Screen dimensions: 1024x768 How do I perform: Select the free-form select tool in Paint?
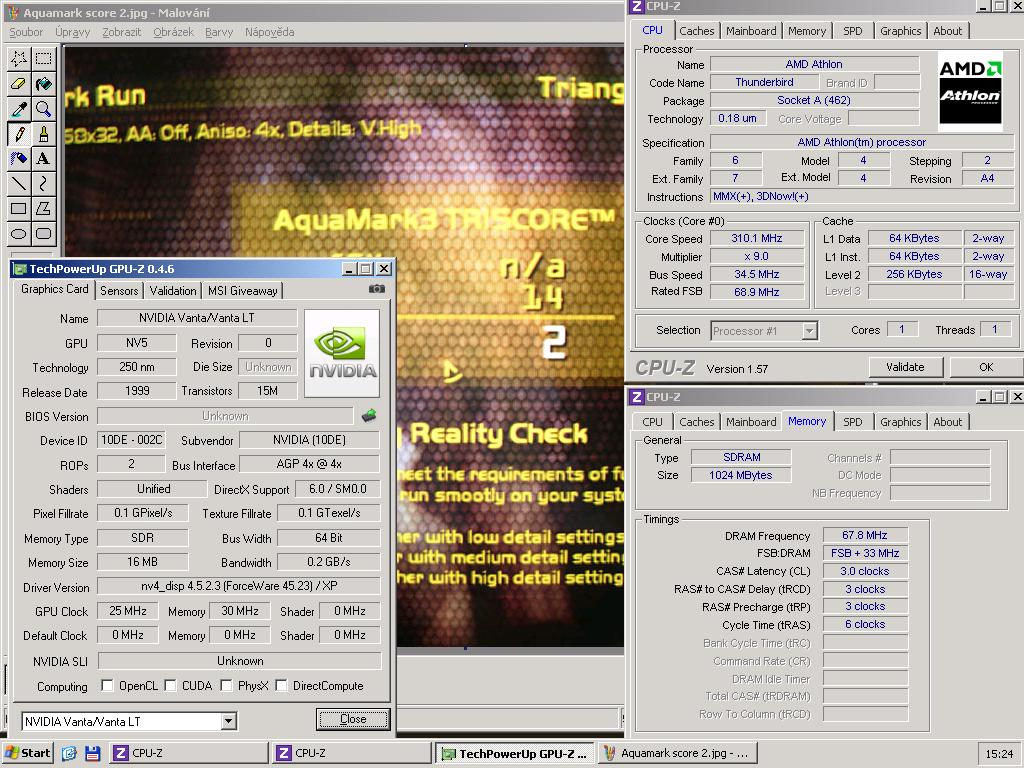[x=19, y=58]
